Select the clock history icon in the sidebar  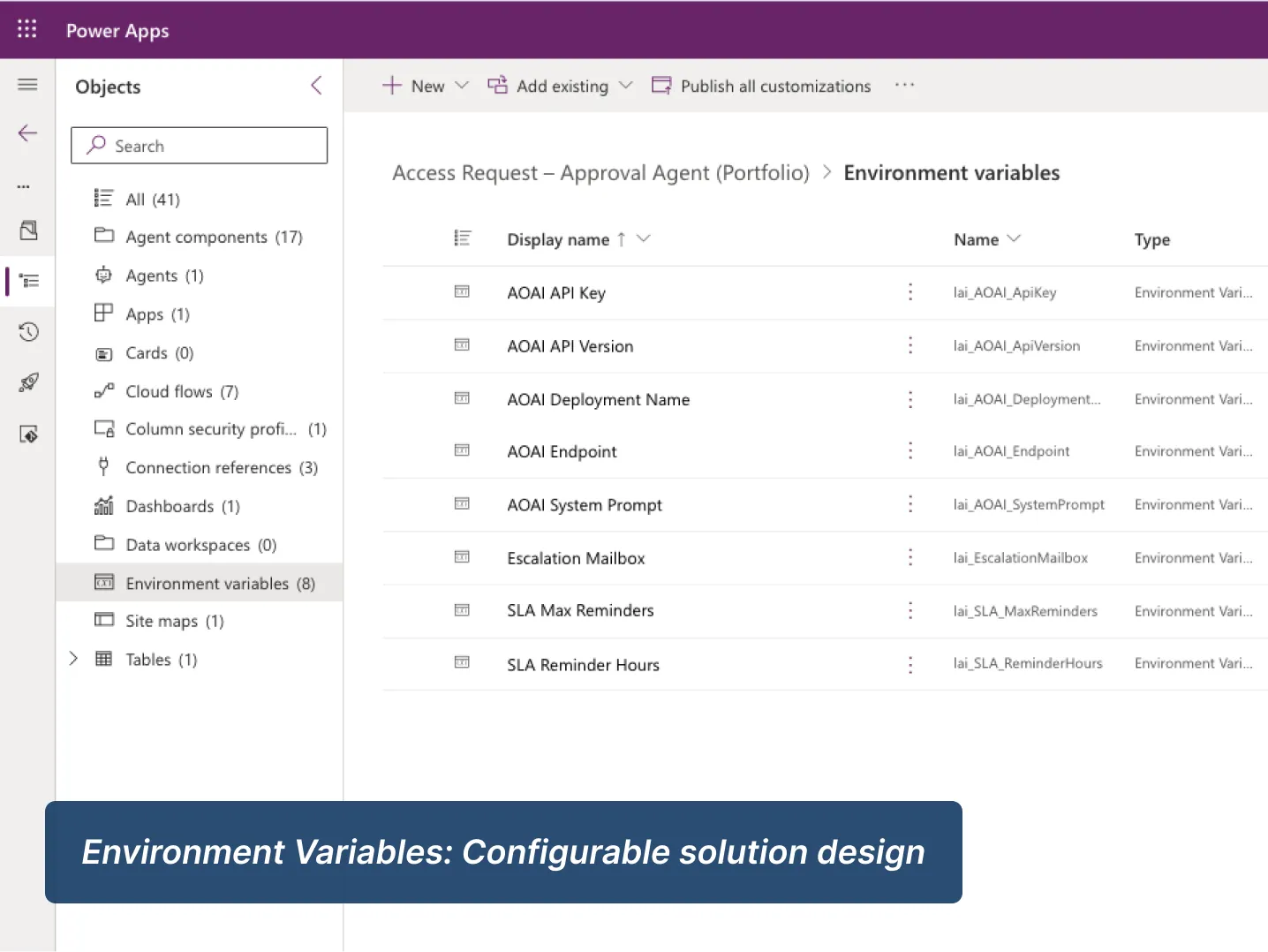click(27, 331)
